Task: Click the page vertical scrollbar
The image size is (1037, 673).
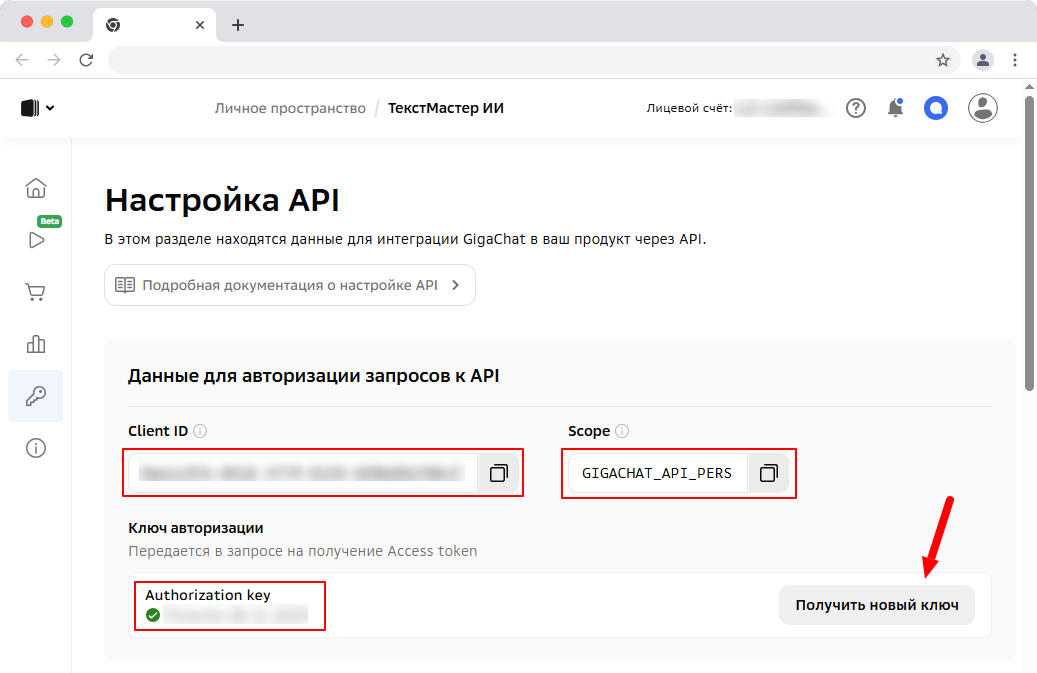Action: pos(1029,243)
